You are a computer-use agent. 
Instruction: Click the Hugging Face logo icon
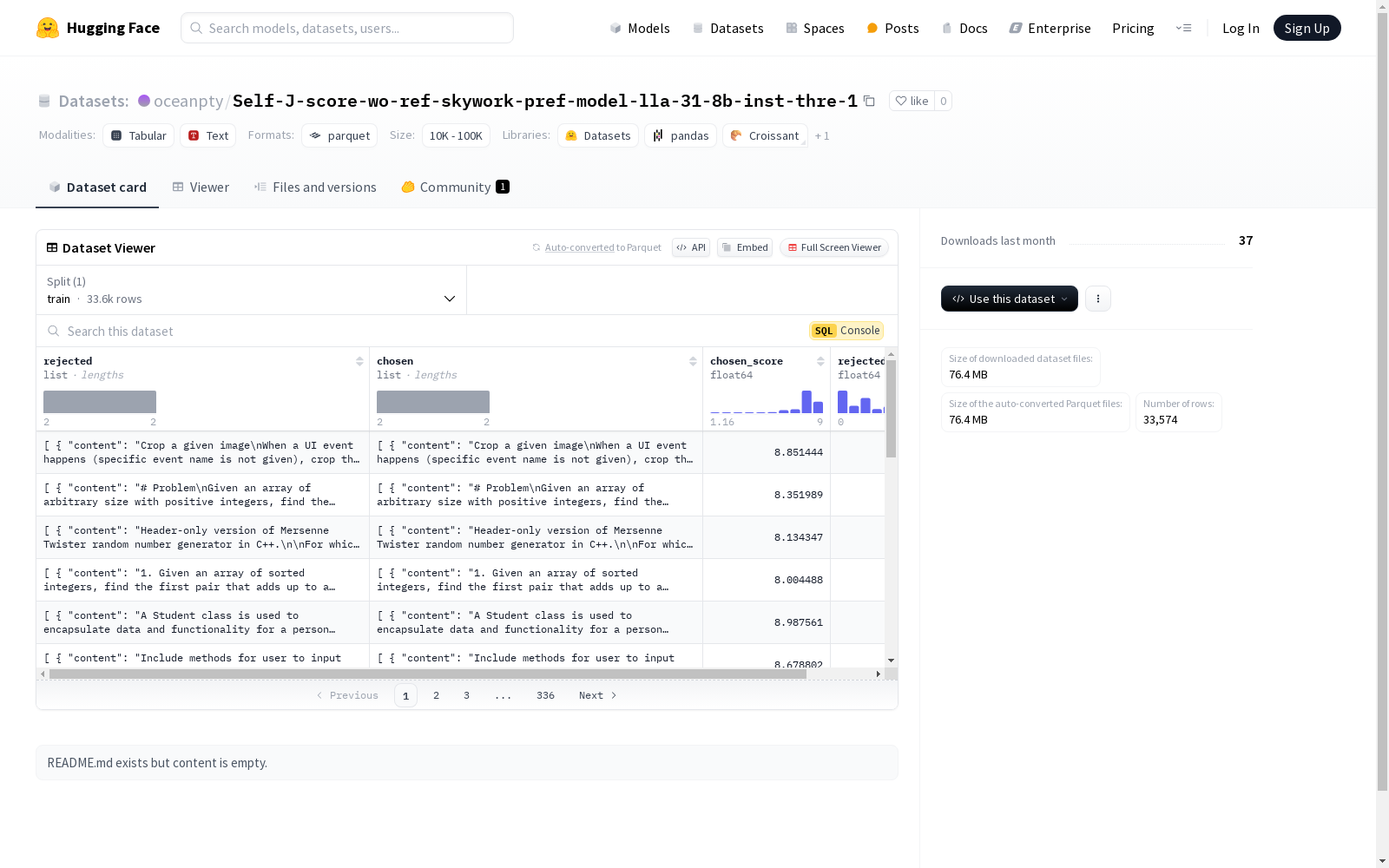pyautogui.click(x=48, y=28)
